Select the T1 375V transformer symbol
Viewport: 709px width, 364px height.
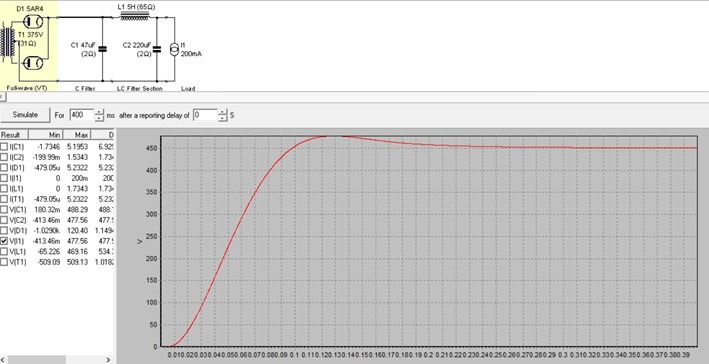[x=8, y=43]
